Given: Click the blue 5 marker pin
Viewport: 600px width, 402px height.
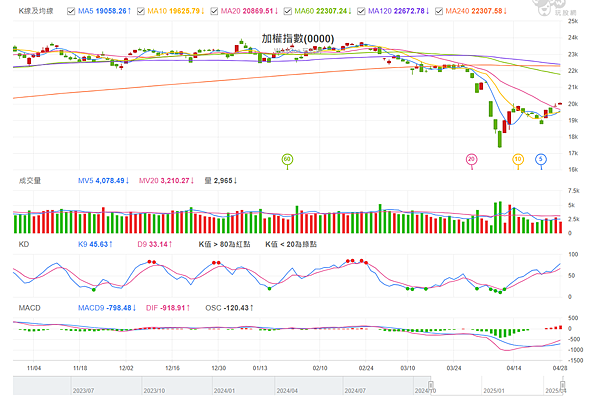Looking at the screenshot, I should tap(541, 160).
